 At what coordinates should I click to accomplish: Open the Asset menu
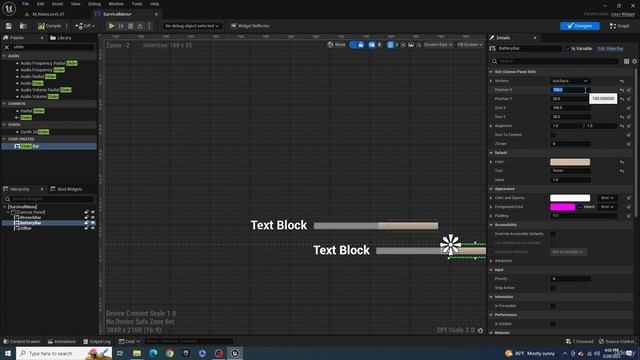tap(58, 4)
